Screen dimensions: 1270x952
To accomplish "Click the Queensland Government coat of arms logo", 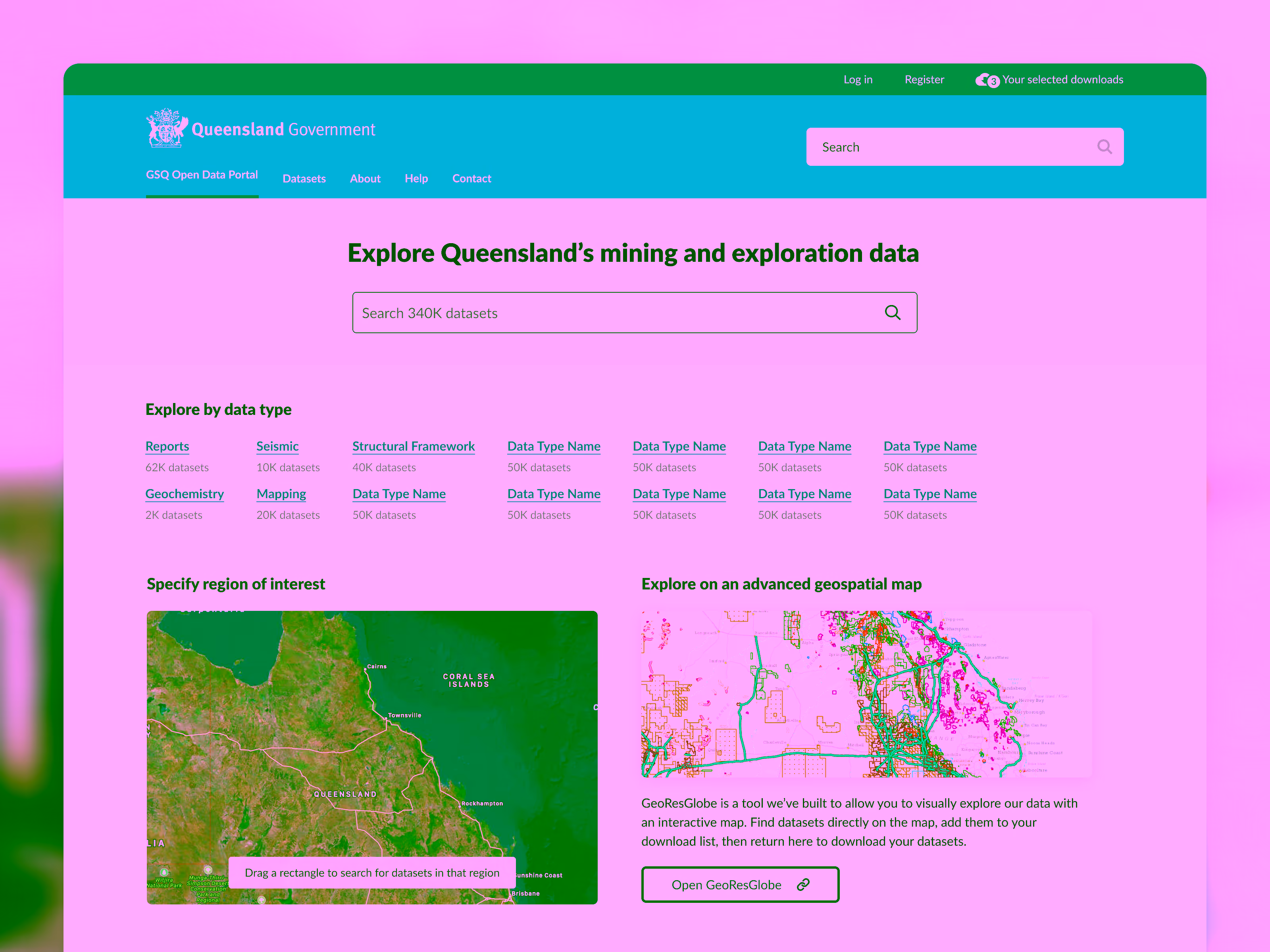I will 167,128.
